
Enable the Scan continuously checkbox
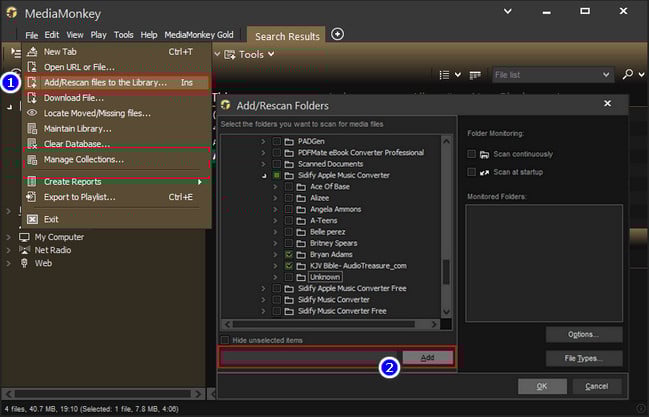pos(471,154)
